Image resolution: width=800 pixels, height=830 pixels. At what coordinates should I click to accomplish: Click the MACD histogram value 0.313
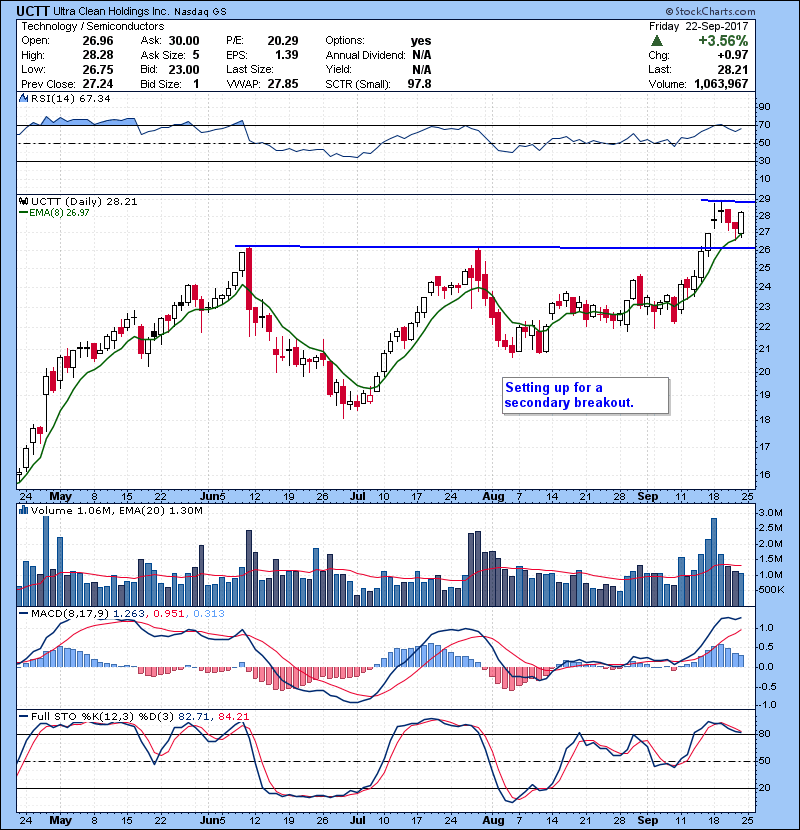pos(209,614)
